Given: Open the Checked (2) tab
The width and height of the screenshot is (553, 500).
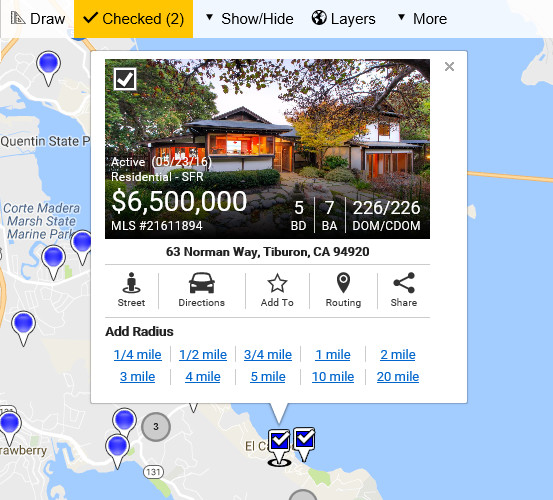Looking at the screenshot, I should click(133, 19).
